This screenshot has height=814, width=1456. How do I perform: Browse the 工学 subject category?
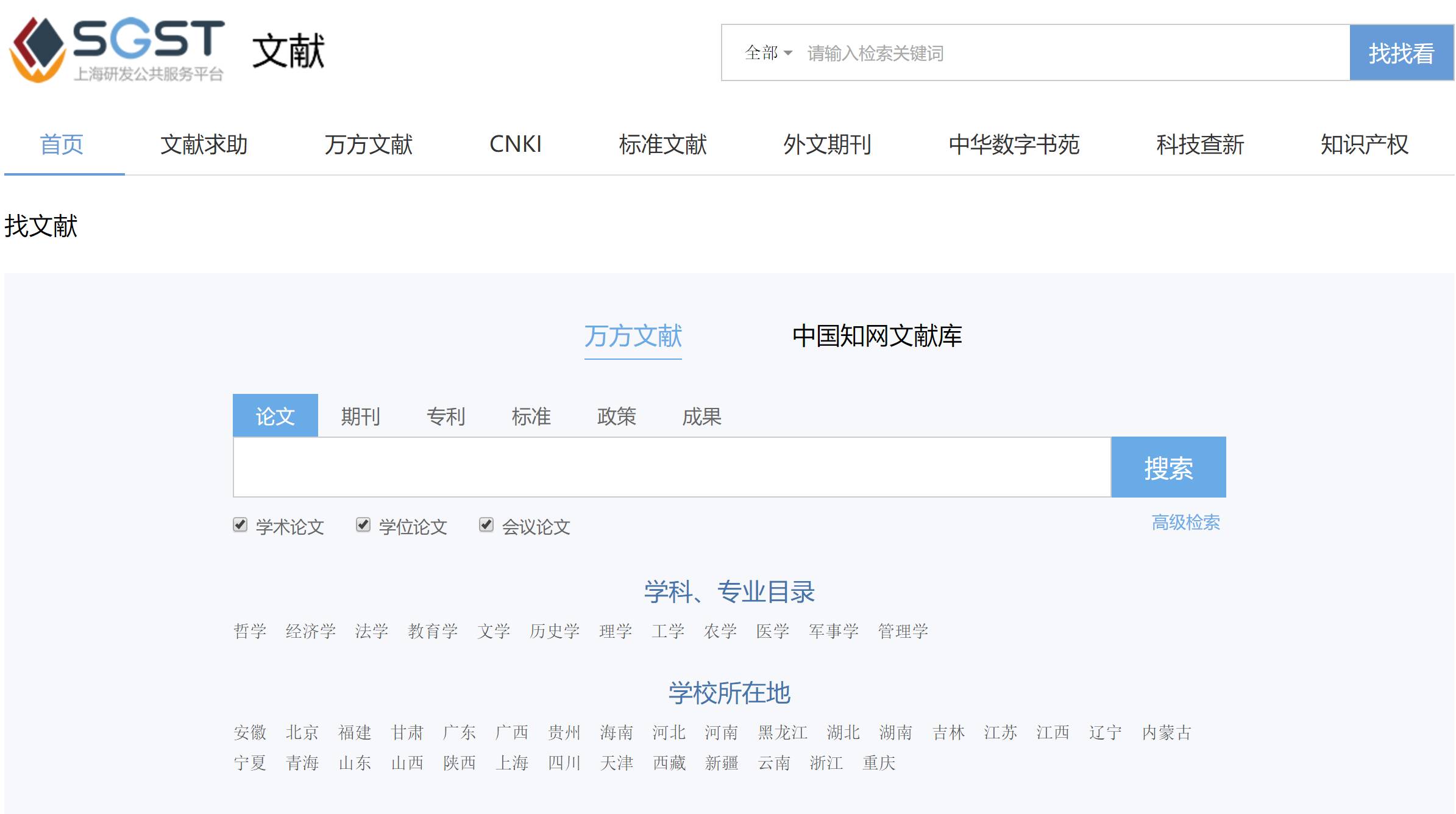pyautogui.click(x=668, y=631)
